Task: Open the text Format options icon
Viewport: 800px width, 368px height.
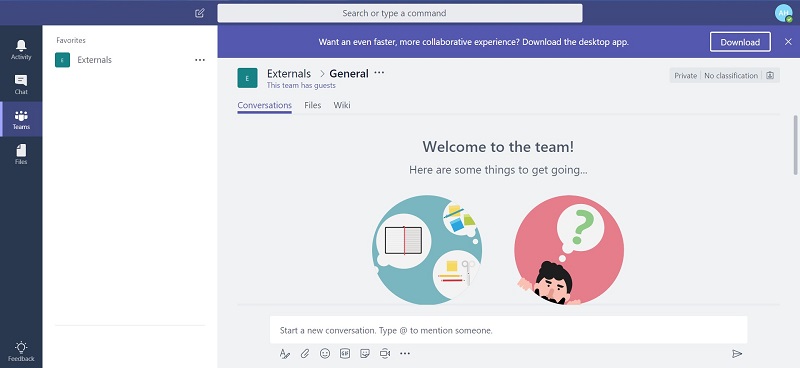Action: (x=285, y=353)
